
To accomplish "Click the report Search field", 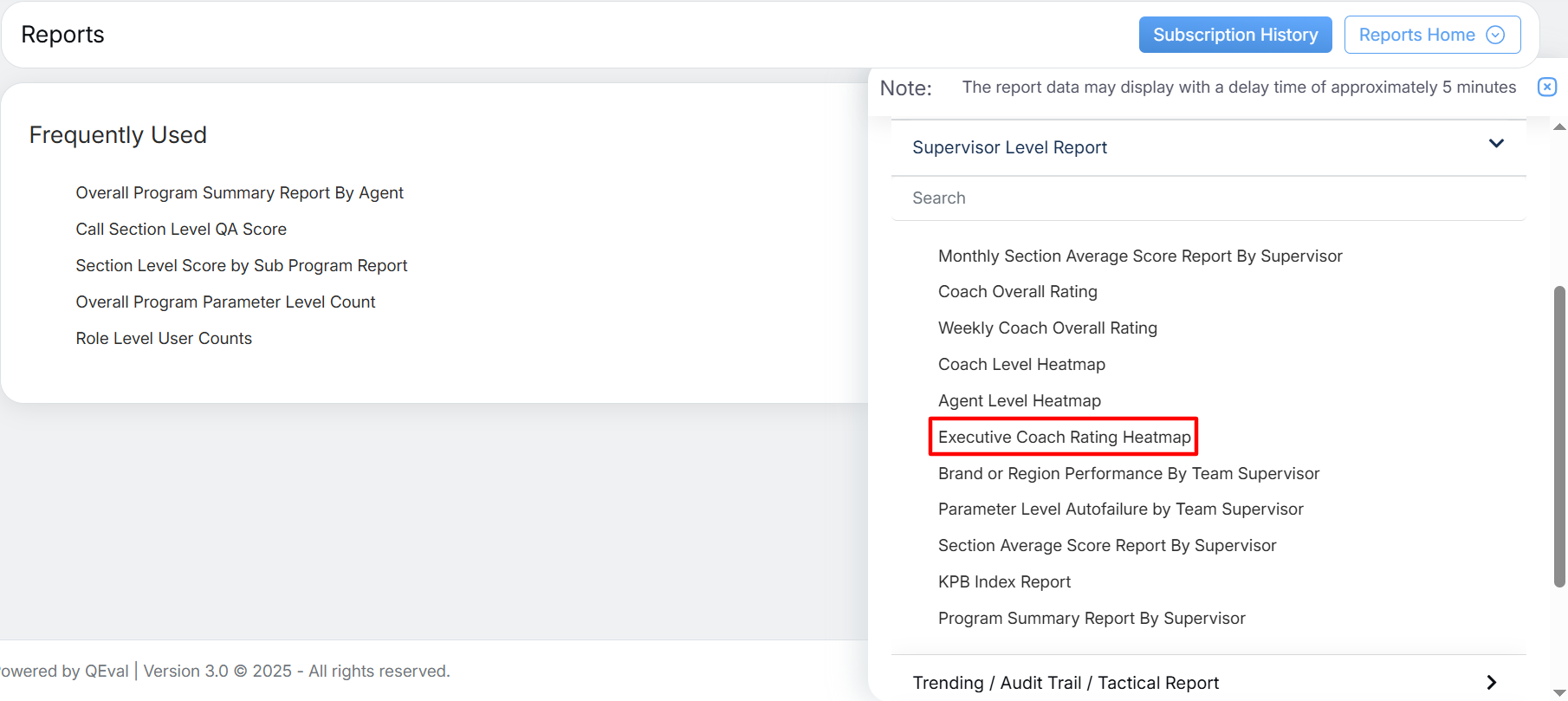I will [x=1208, y=198].
